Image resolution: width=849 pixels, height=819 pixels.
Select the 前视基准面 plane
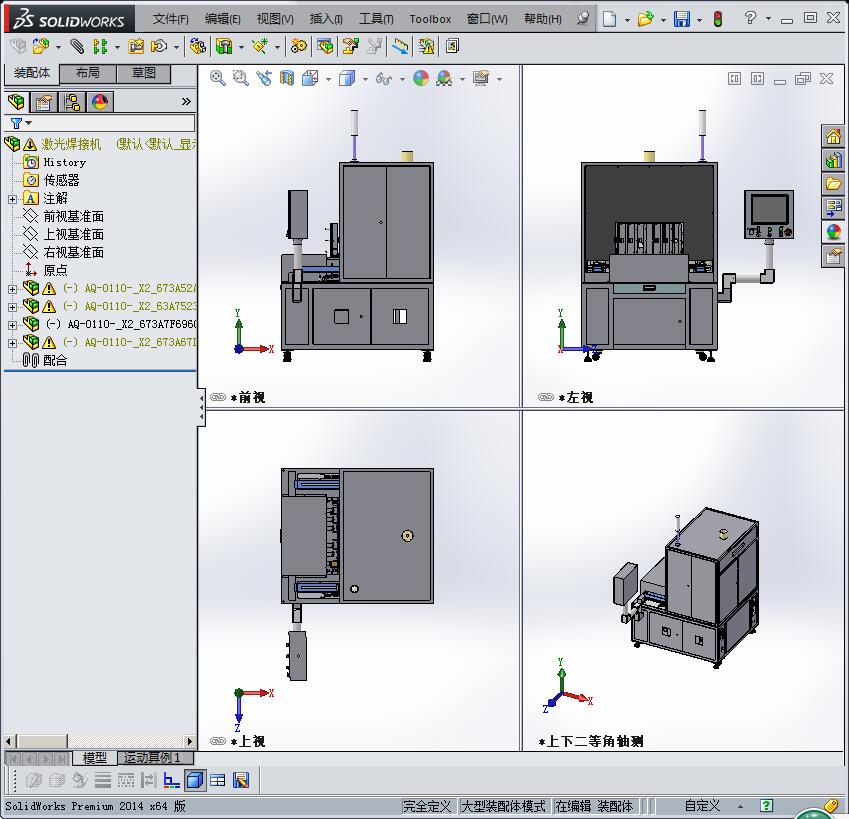coord(64,217)
